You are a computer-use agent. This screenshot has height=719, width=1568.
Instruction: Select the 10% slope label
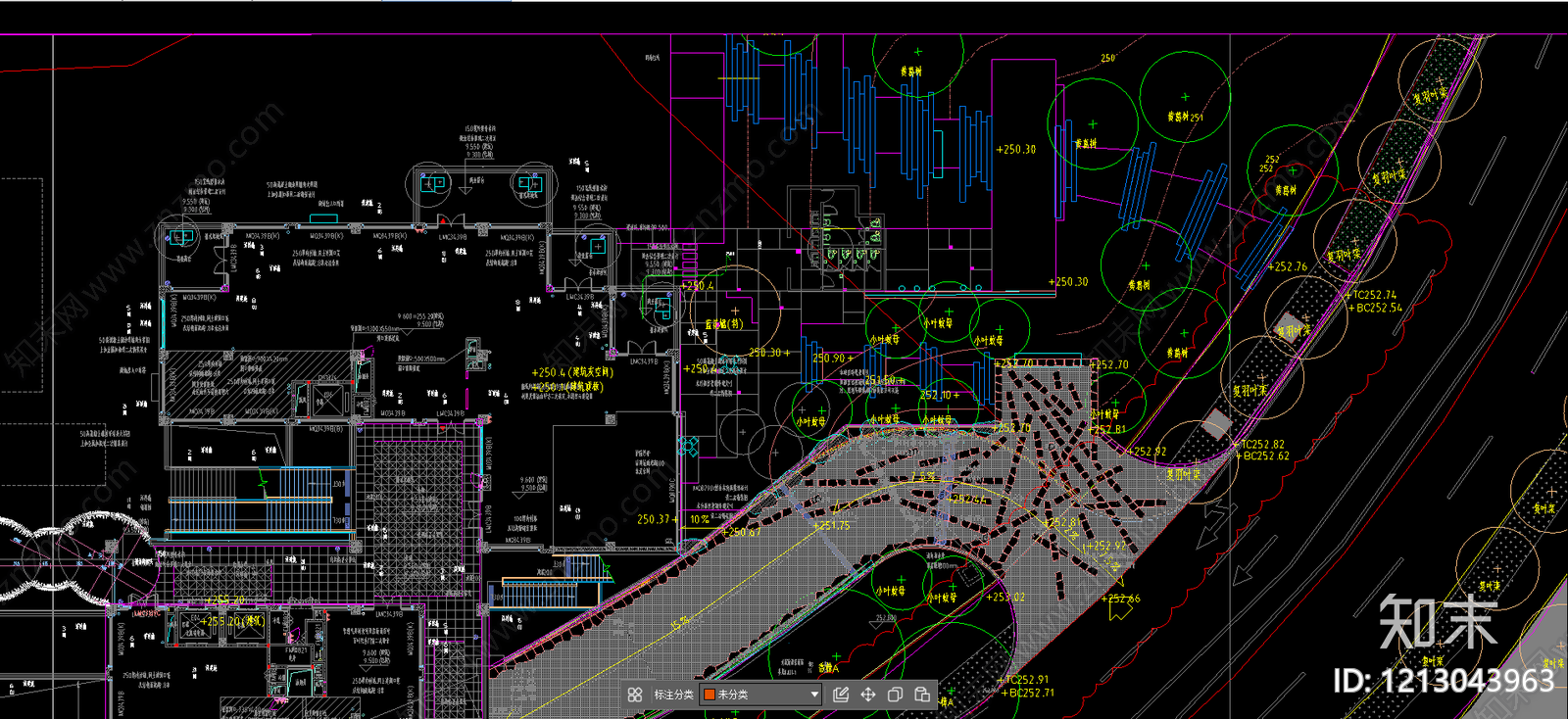[x=700, y=519]
